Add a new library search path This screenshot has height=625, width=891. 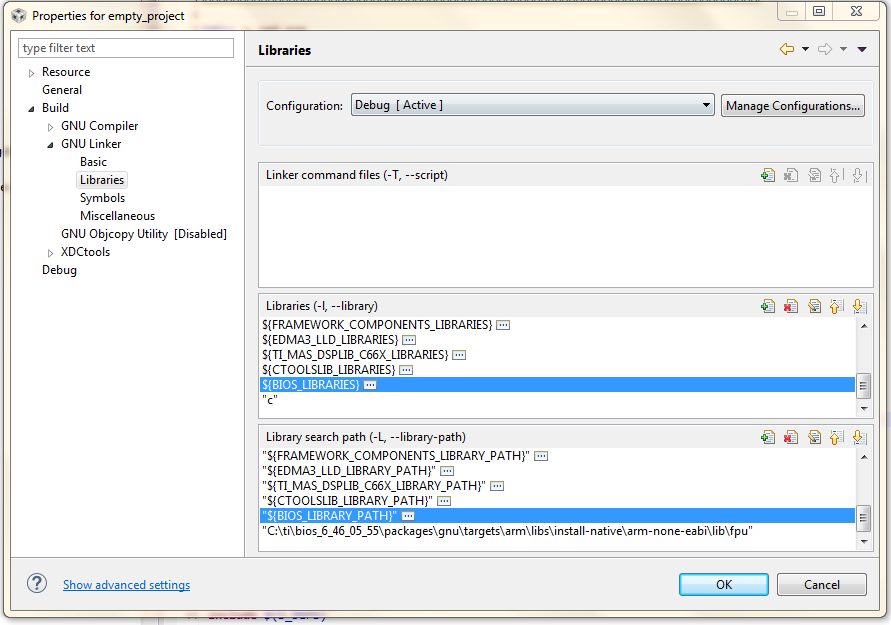click(x=768, y=437)
